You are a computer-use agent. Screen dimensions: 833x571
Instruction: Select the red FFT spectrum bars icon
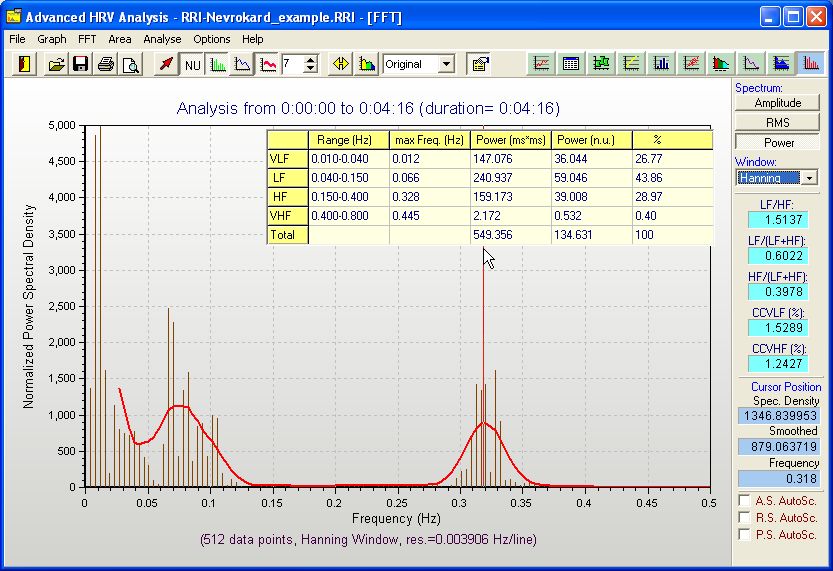point(811,64)
